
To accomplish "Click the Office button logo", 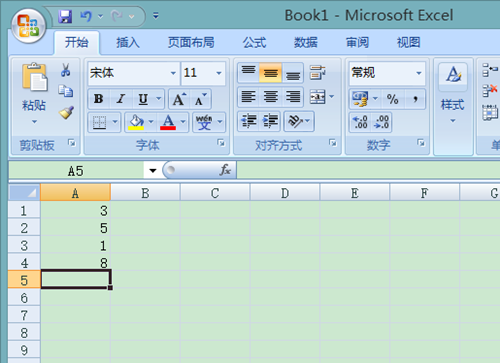I will (x=28, y=26).
